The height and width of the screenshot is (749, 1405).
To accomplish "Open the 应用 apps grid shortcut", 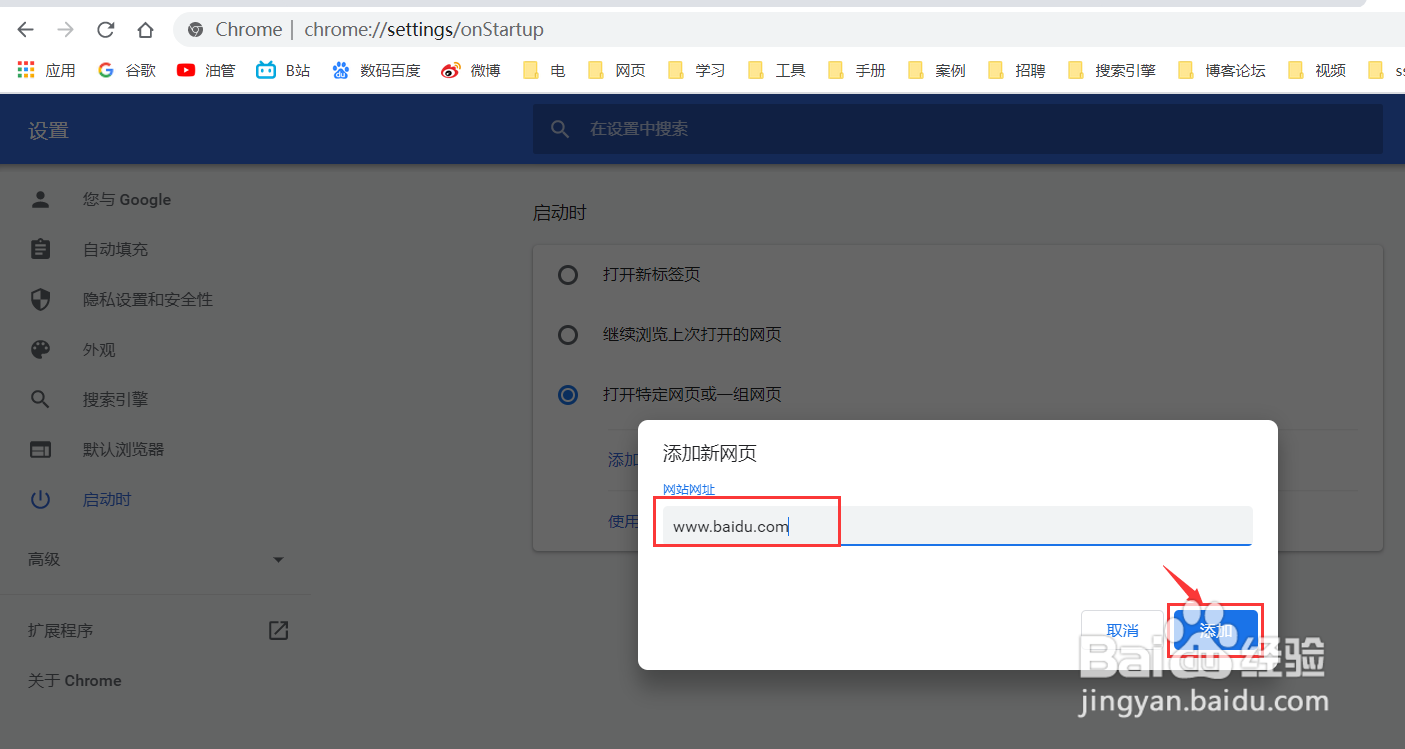I will pyautogui.click(x=46, y=70).
